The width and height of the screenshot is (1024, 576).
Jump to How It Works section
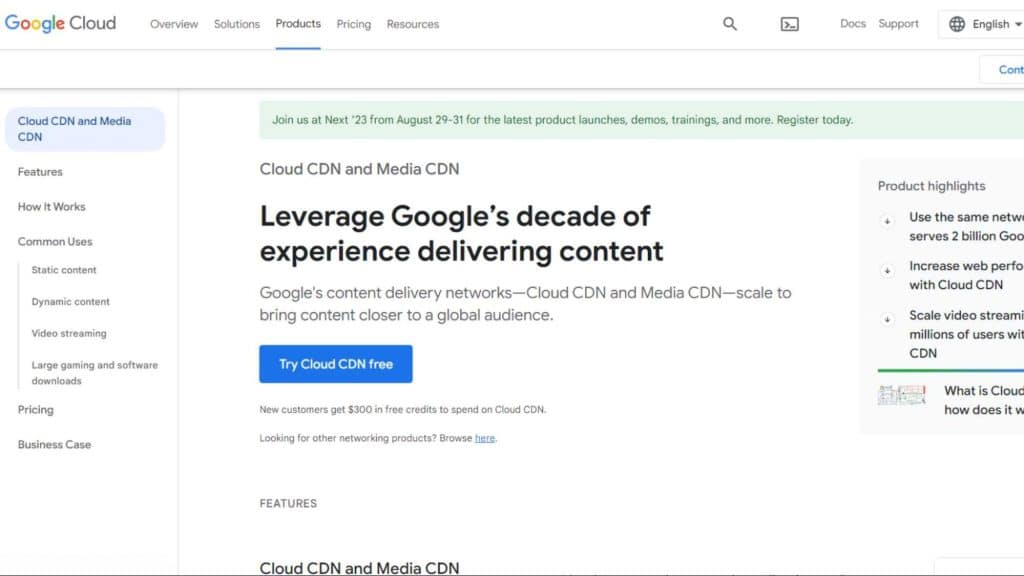point(52,206)
